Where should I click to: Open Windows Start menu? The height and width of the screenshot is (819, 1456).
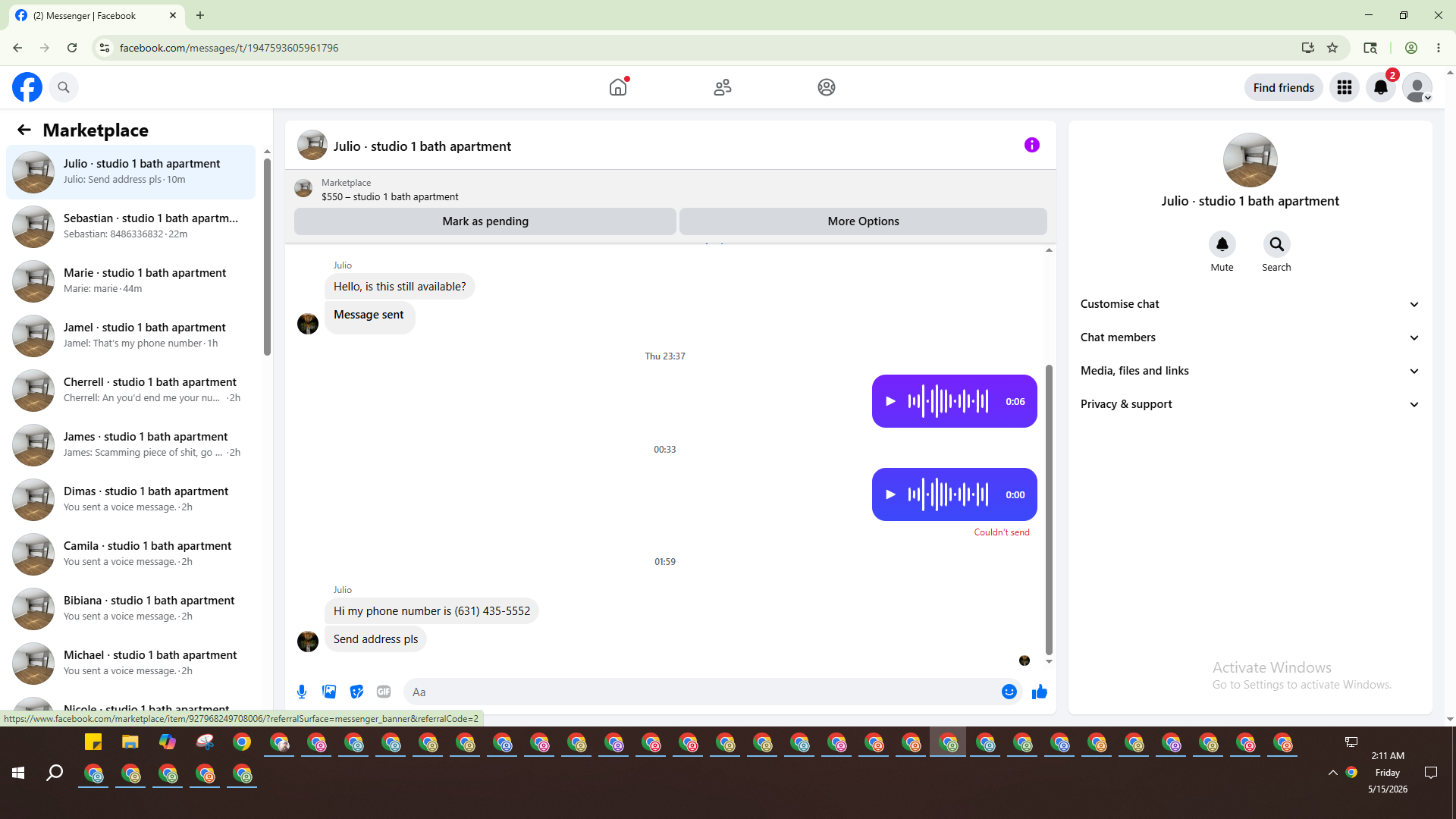coord(18,773)
